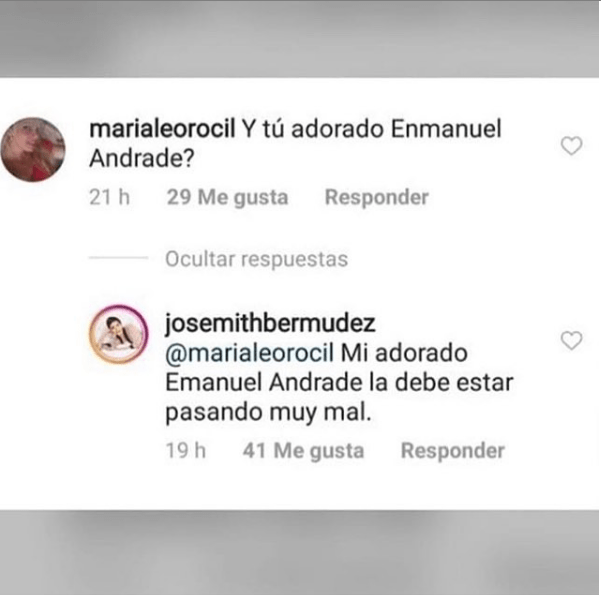Click the 21 h timestamp
The width and height of the screenshot is (601, 595).
pos(109,197)
